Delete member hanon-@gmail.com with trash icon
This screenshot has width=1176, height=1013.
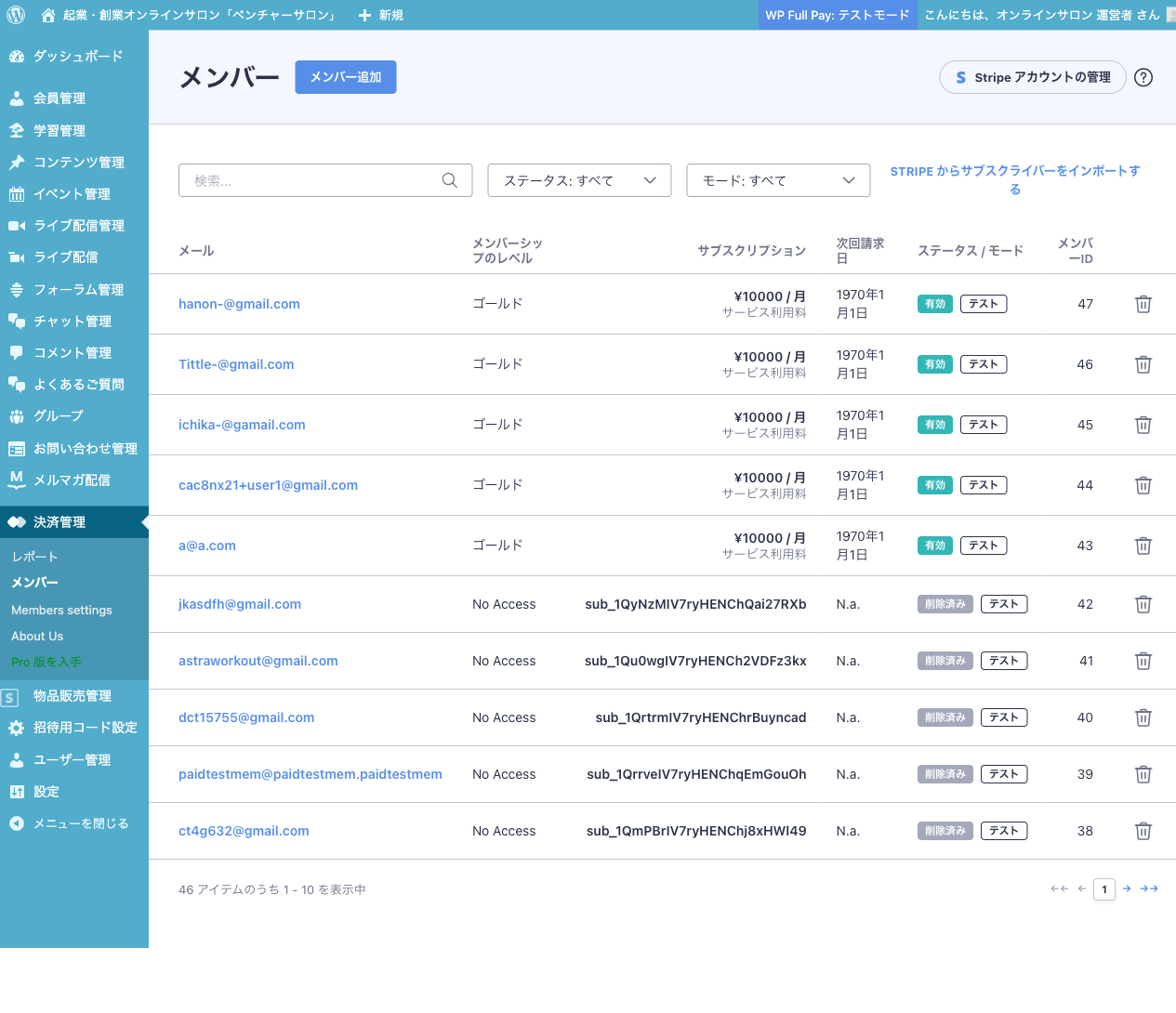[x=1143, y=304]
